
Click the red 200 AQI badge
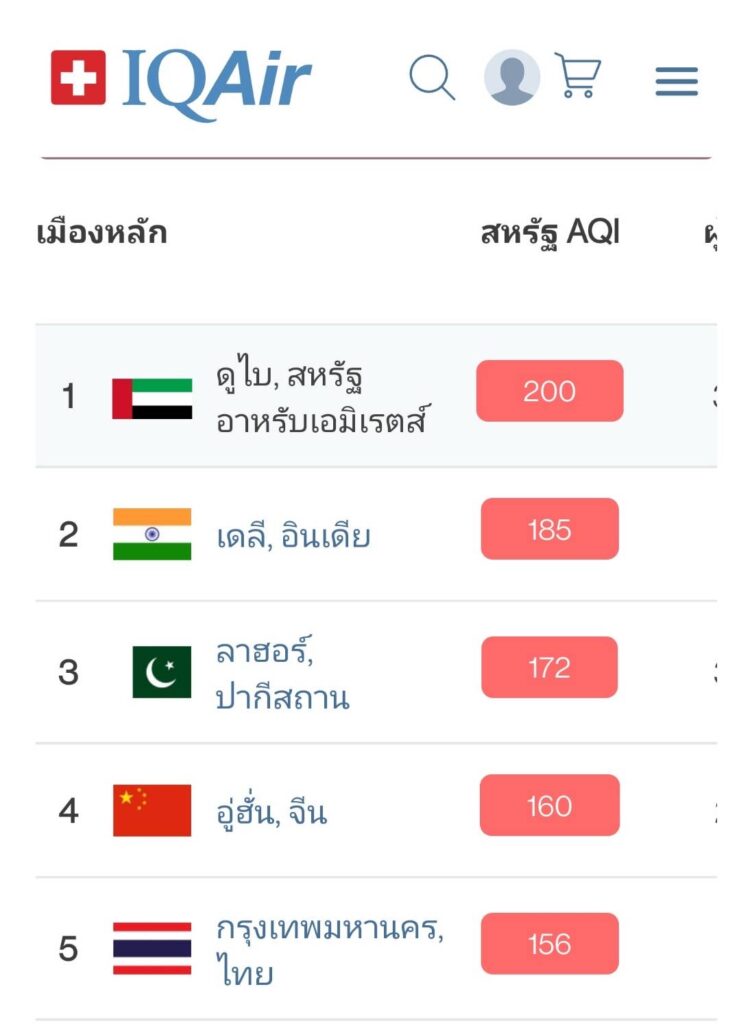tap(549, 391)
